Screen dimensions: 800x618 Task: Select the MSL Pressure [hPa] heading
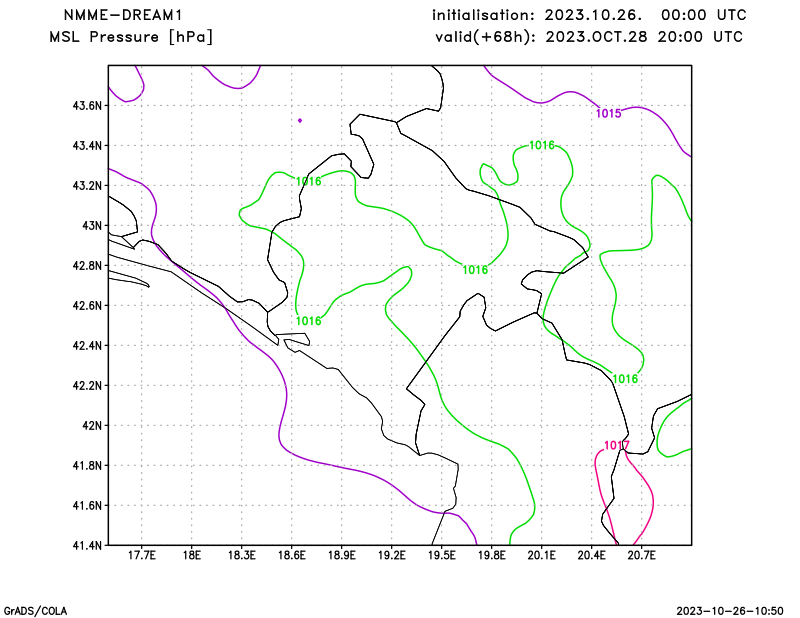[x=131, y=37]
